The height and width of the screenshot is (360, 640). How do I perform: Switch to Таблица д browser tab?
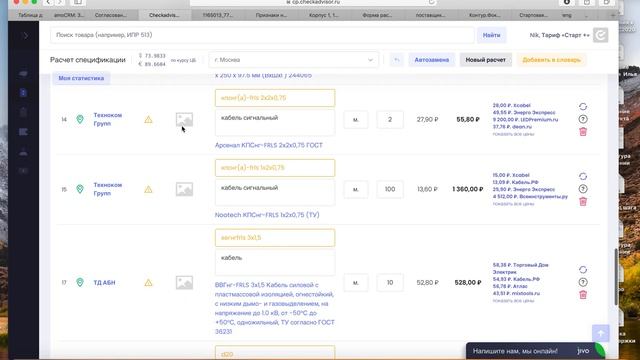click(30, 15)
